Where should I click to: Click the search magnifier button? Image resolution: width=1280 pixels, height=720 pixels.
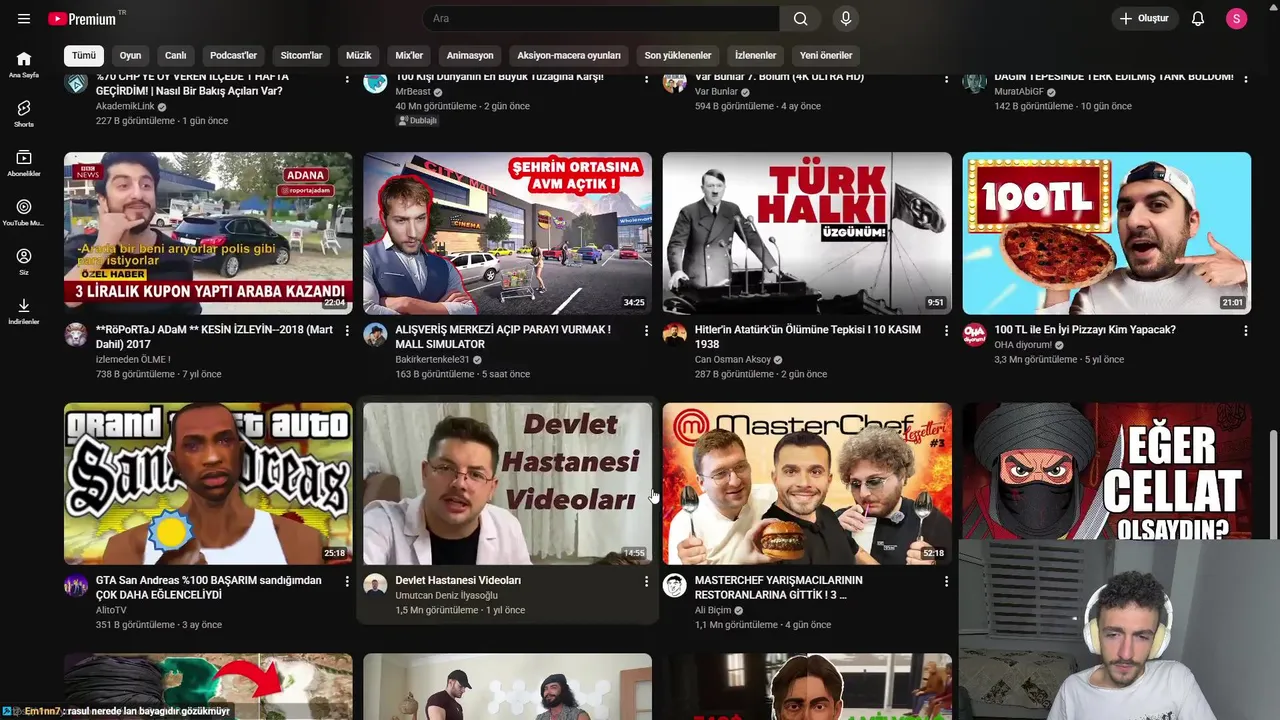click(x=800, y=19)
